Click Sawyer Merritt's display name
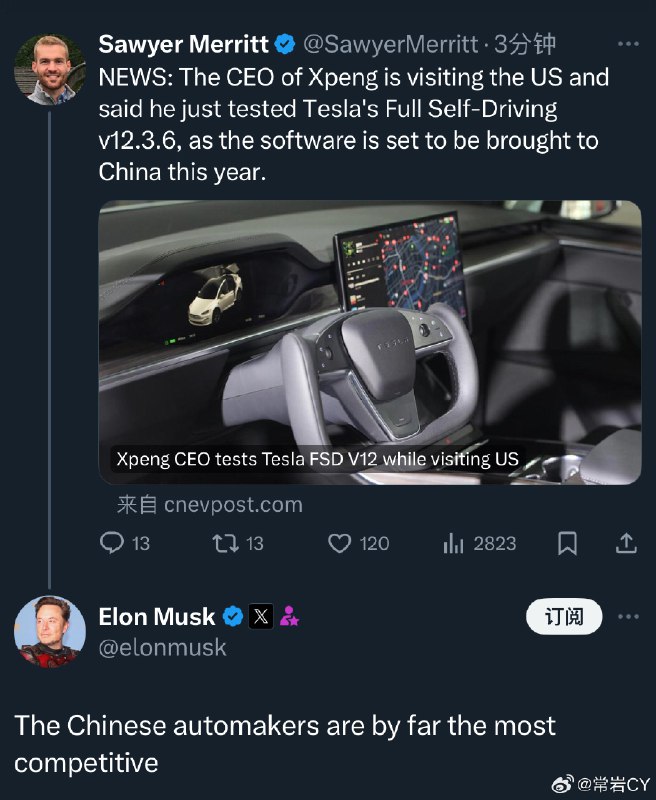Screen dimensions: 656x800 click(x=183, y=44)
